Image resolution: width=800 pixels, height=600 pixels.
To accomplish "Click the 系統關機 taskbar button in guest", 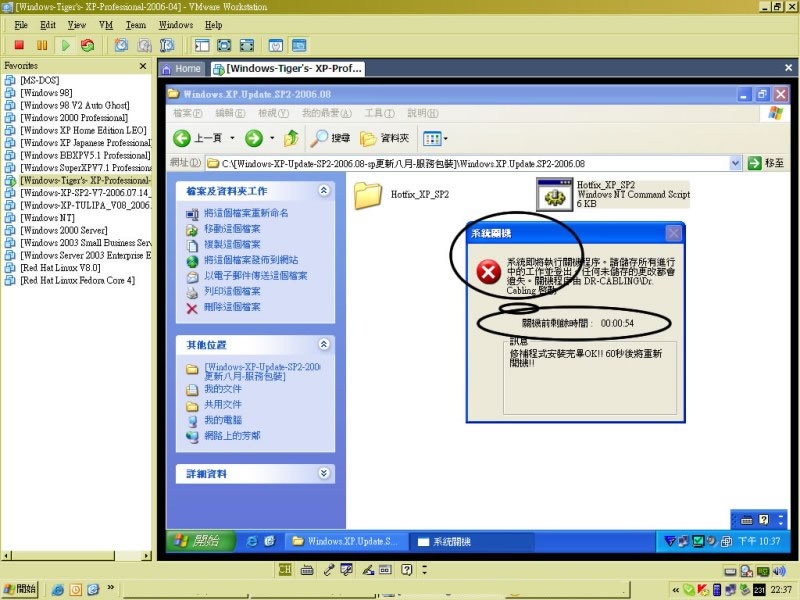I will click(471, 541).
